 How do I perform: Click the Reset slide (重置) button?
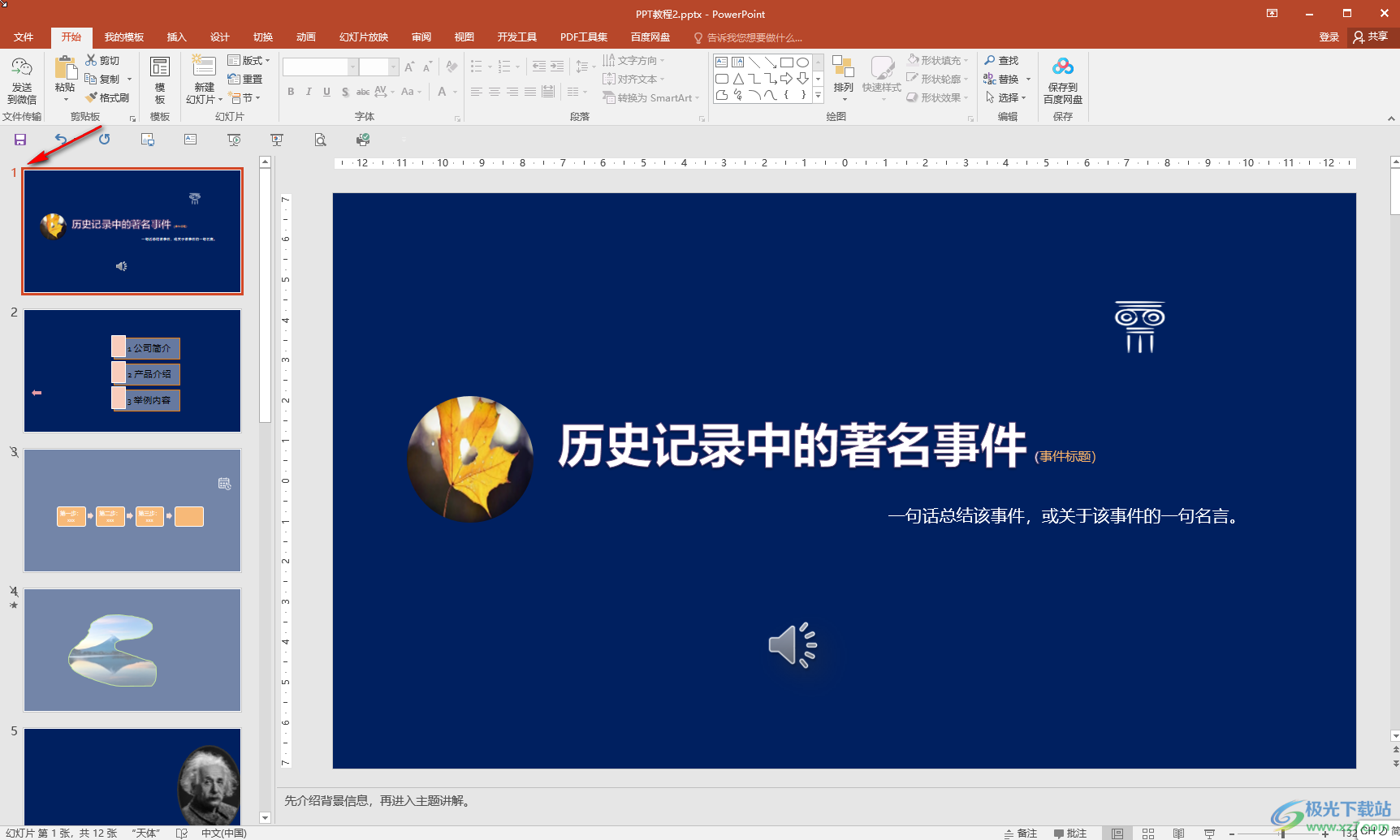pyautogui.click(x=245, y=79)
